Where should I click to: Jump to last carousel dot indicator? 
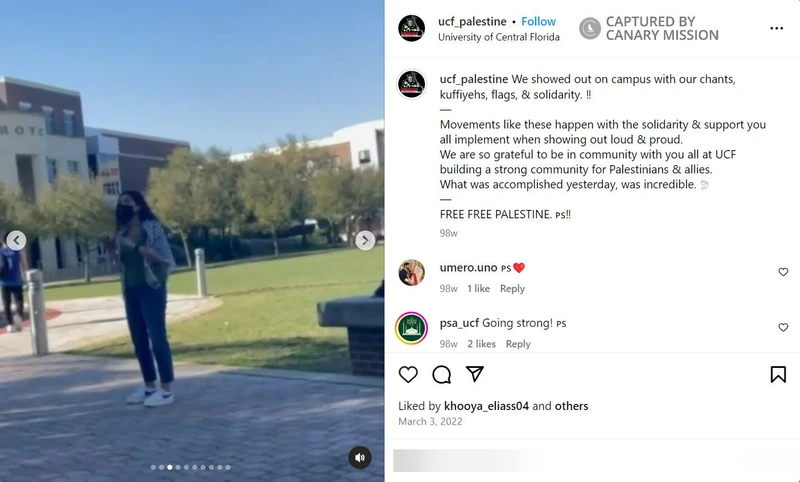(228, 467)
